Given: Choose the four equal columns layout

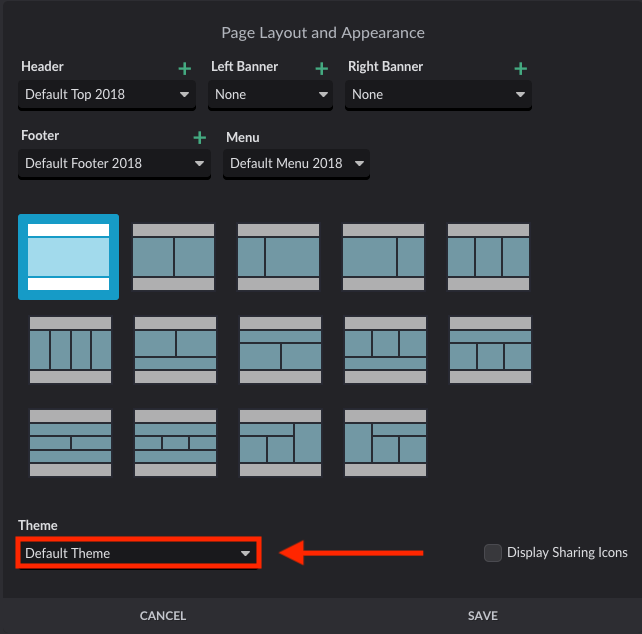Looking at the screenshot, I should 70,350.
